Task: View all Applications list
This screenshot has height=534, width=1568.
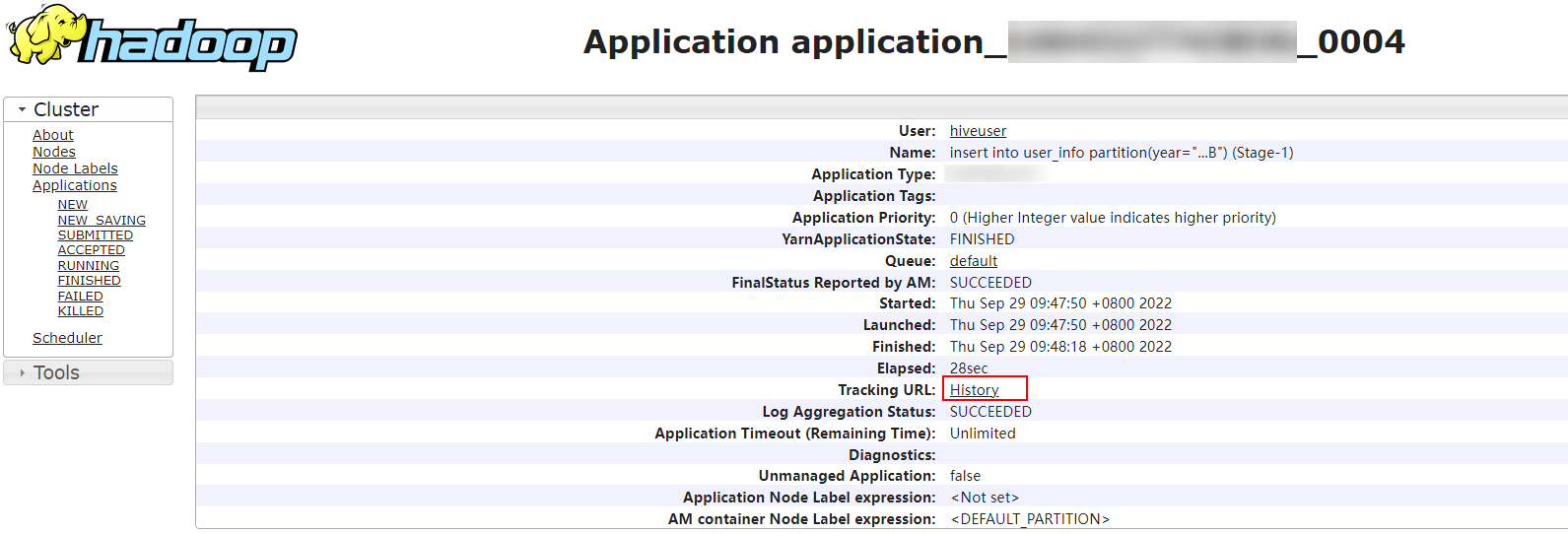Action: (x=75, y=185)
